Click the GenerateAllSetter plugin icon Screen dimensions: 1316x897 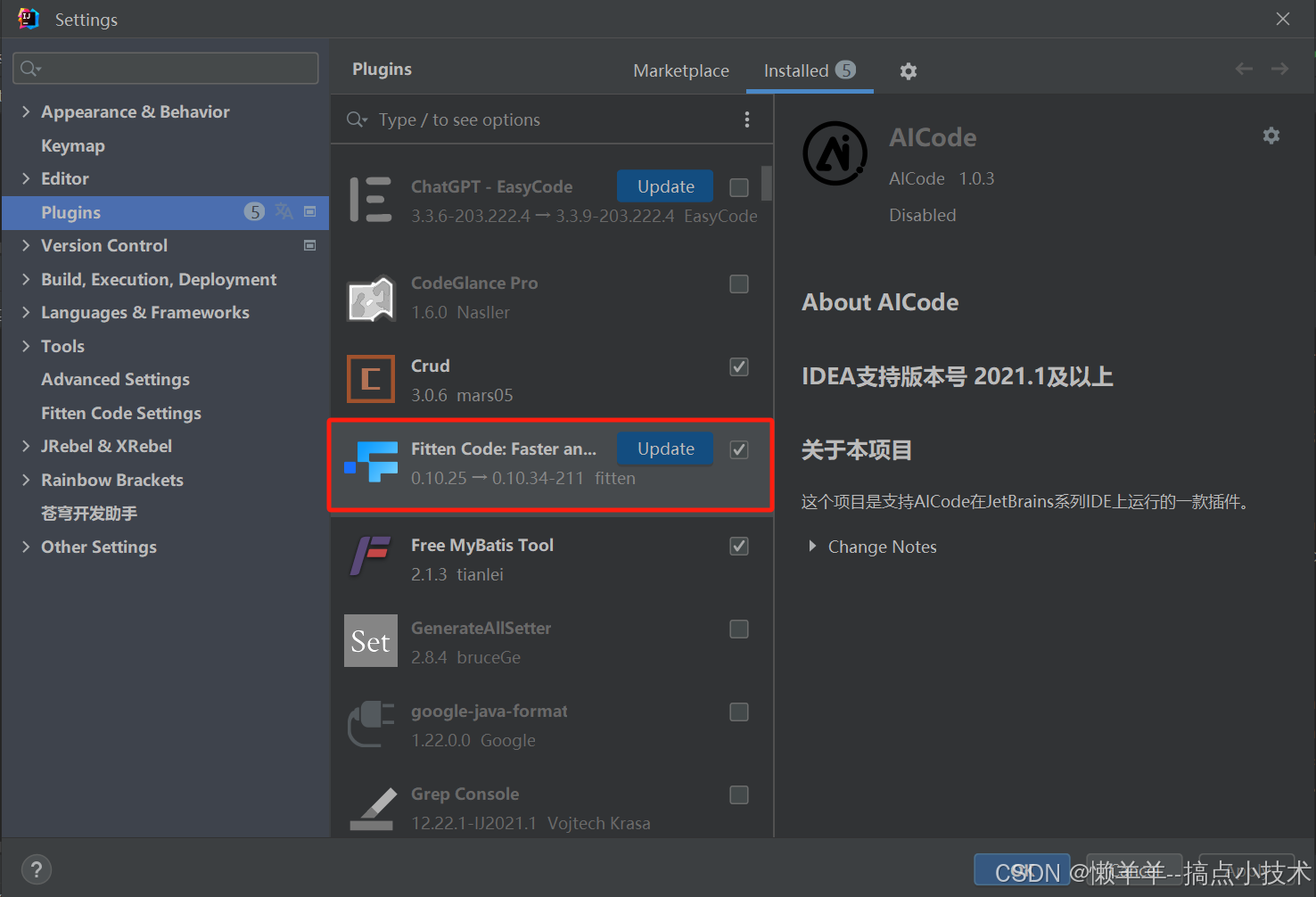point(371,640)
